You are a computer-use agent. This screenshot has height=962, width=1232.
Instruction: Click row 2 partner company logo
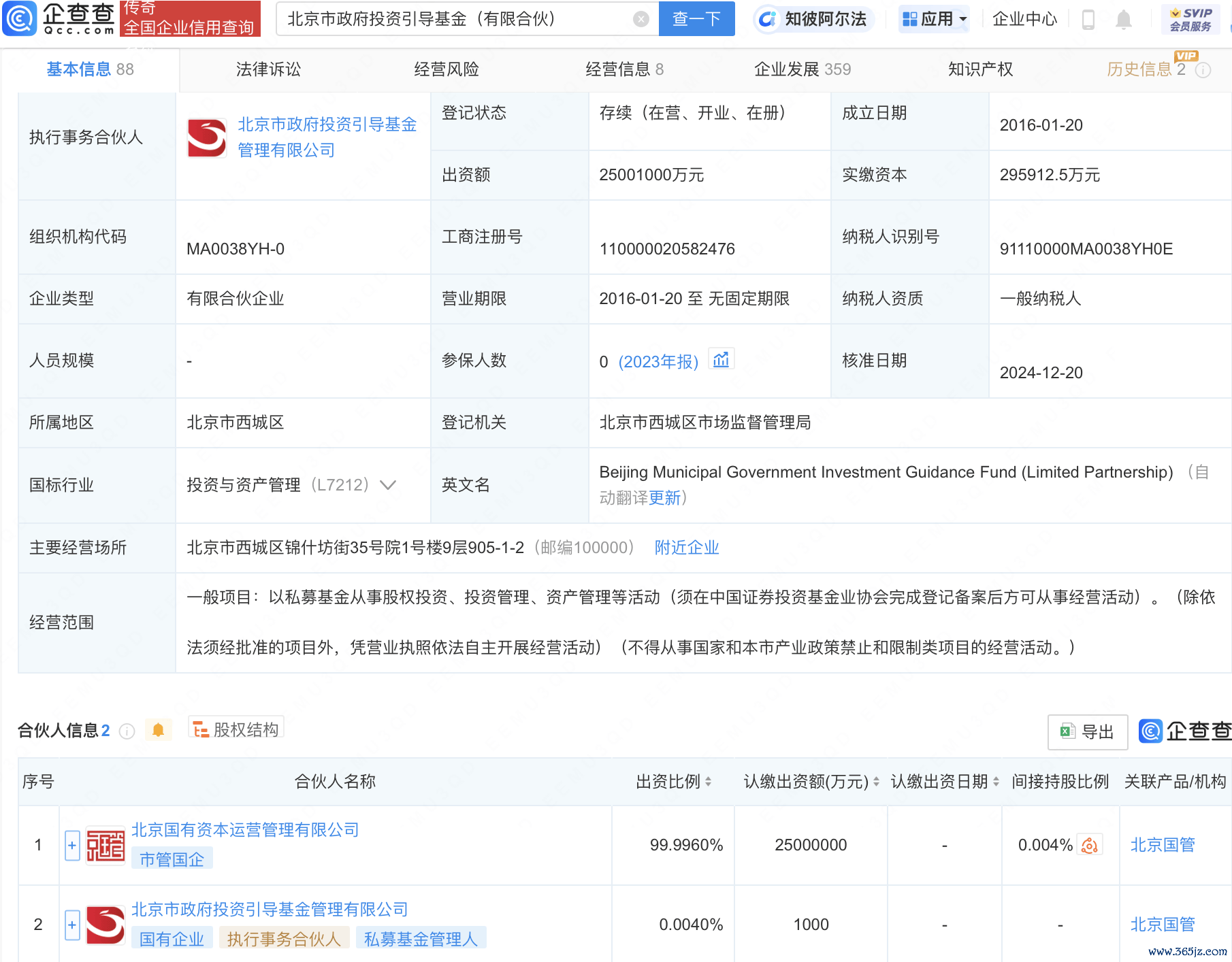coord(106,925)
